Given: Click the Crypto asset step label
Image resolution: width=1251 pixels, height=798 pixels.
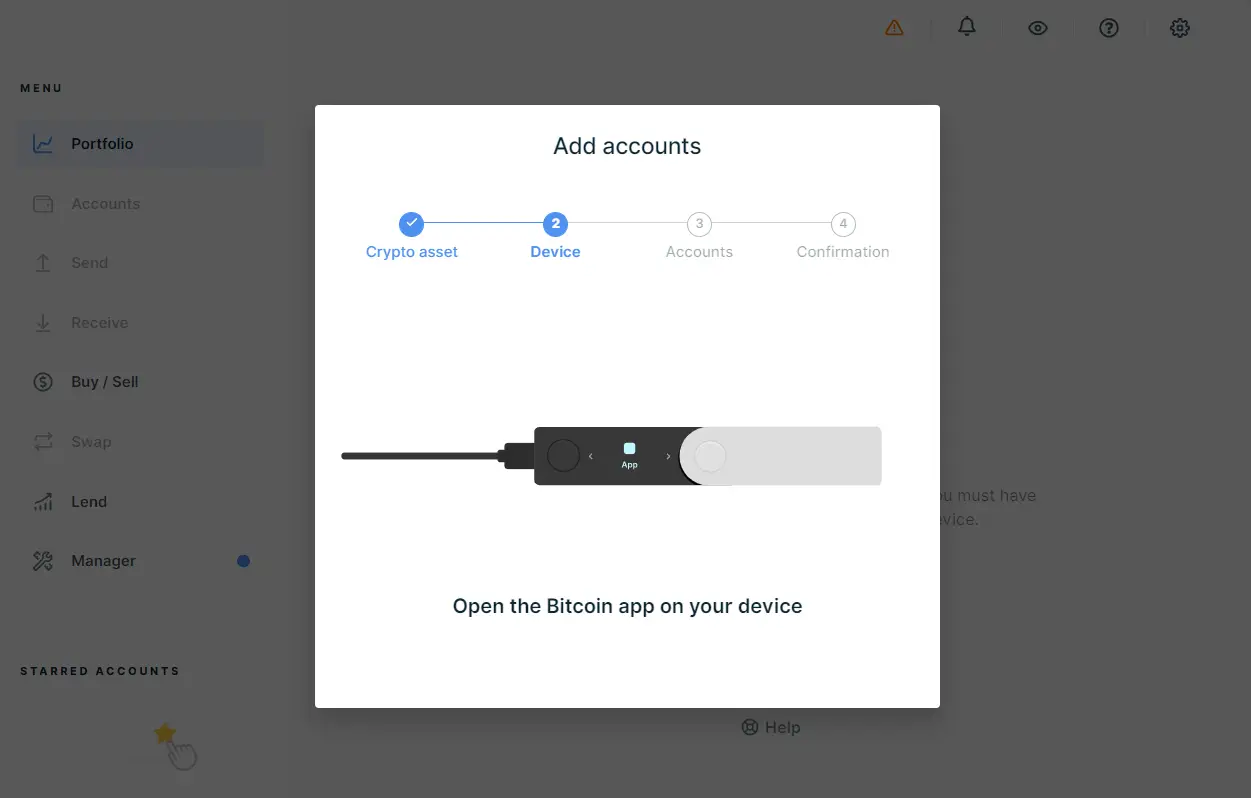Looking at the screenshot, I should click(411, 252).
